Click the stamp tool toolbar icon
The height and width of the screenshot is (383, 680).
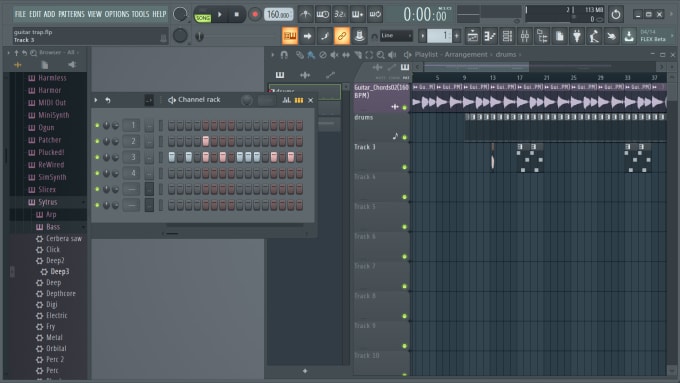359,36
